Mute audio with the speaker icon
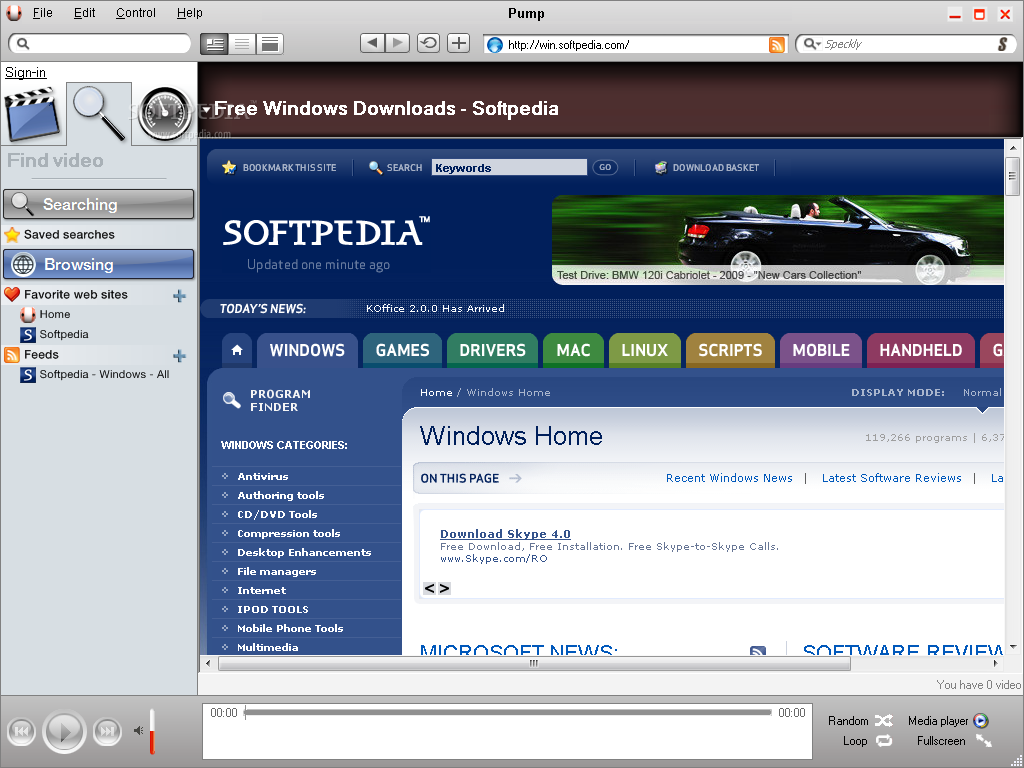 point(138,730)
